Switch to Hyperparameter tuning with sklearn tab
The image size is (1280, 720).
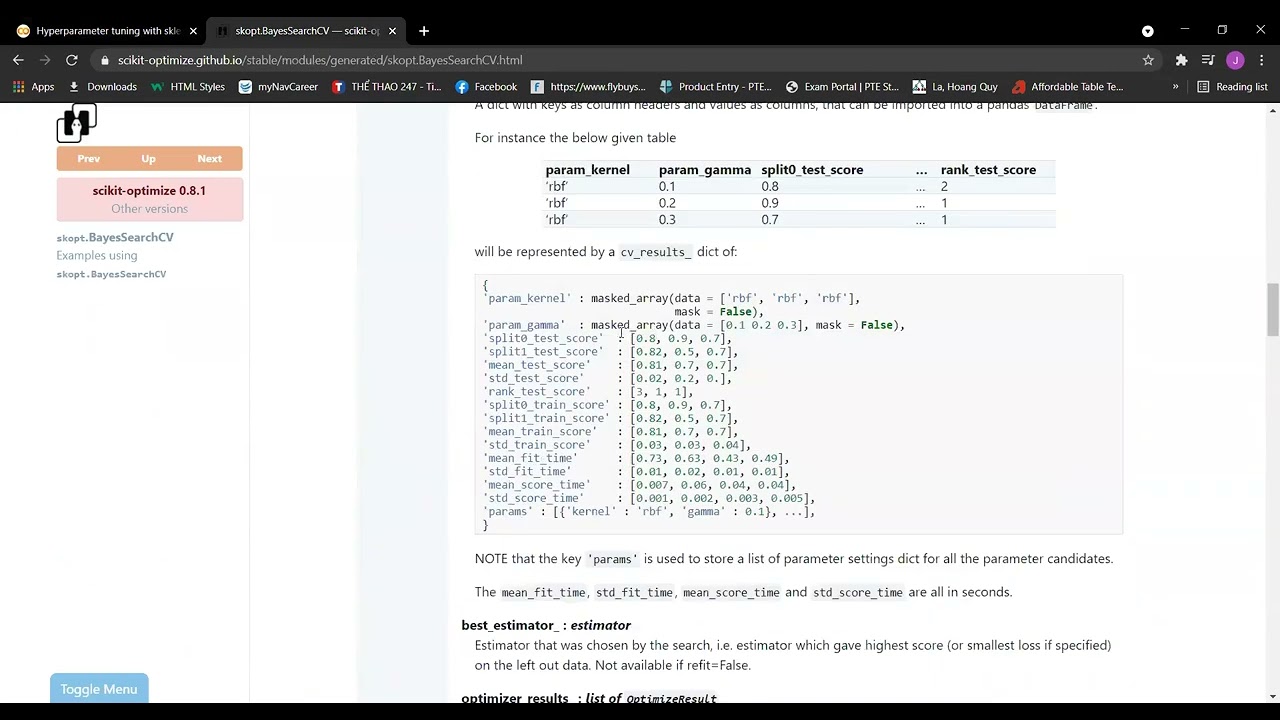105,31
